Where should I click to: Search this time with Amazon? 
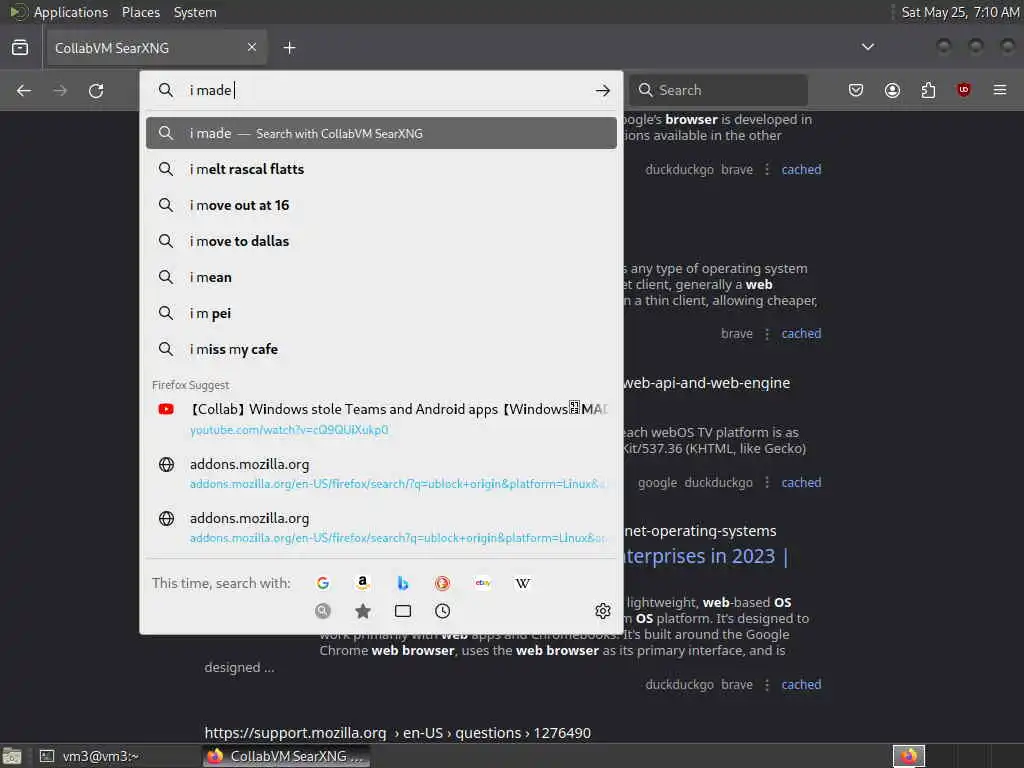(x=362, y=583)
